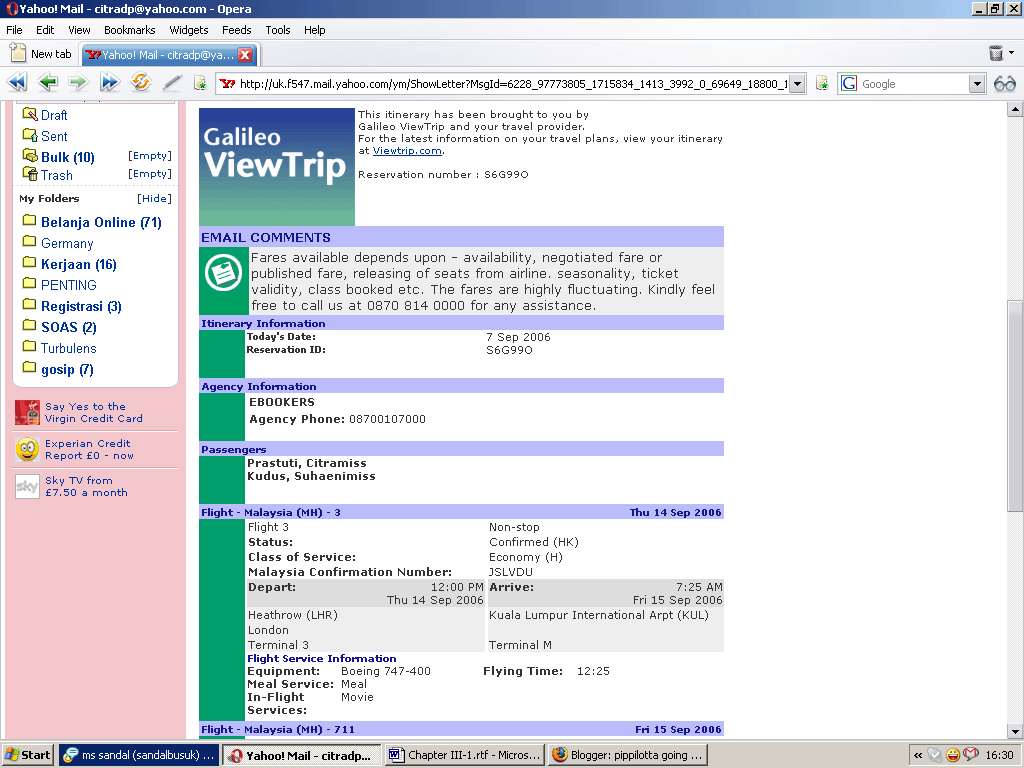Switch to the Yahoo! Mail tab

[x=170, y=55]
